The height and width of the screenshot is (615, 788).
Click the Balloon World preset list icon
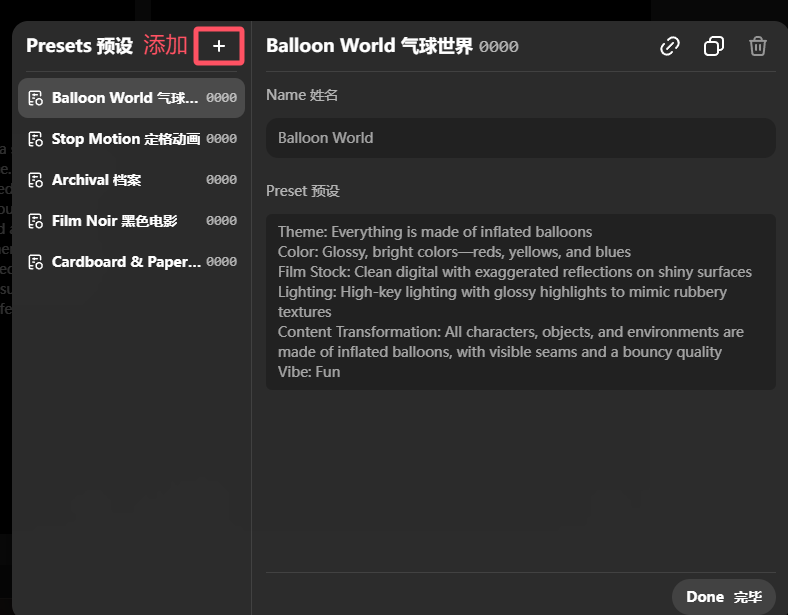36,98
